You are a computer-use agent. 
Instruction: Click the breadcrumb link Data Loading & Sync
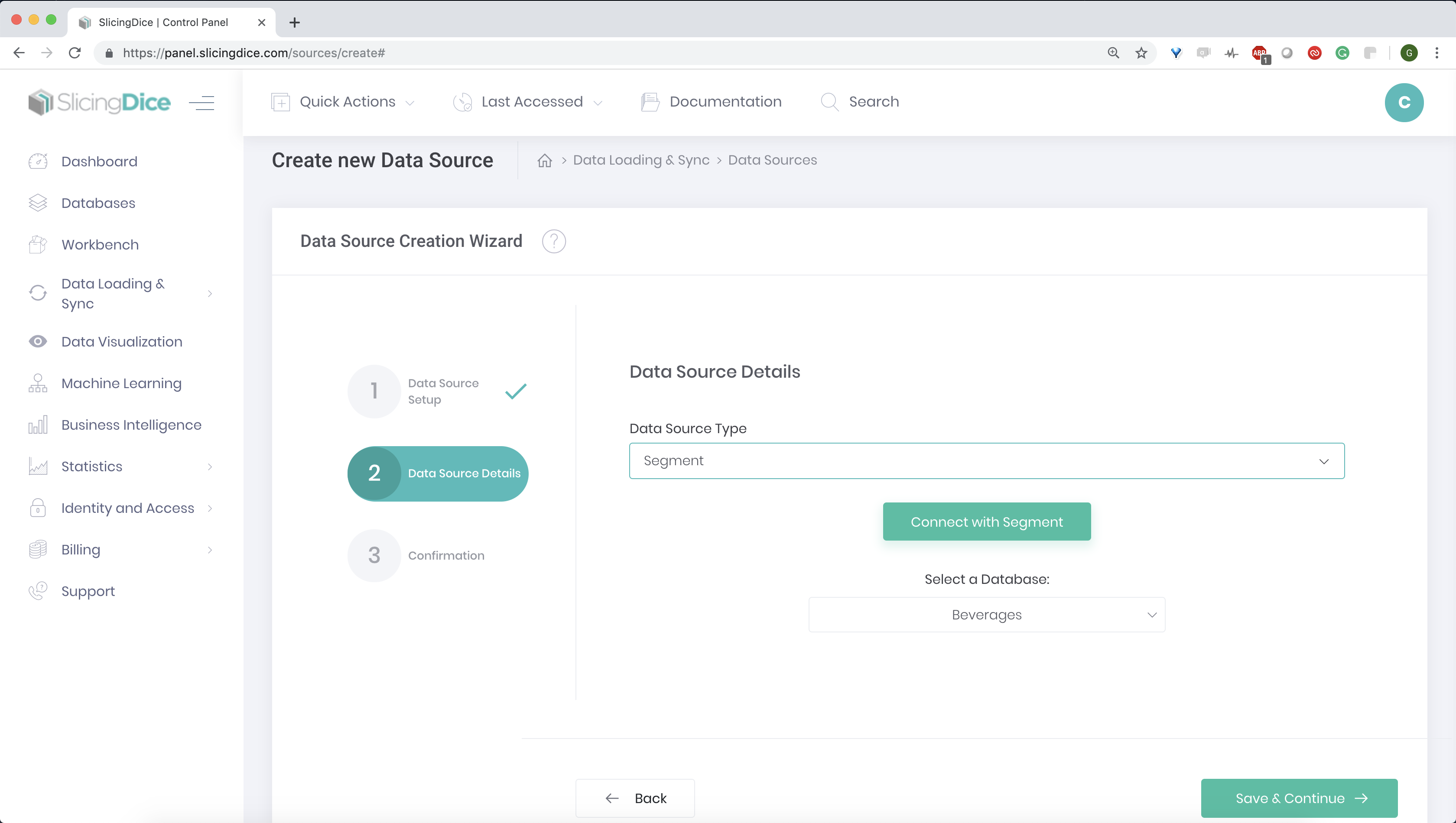pos(640,160)
